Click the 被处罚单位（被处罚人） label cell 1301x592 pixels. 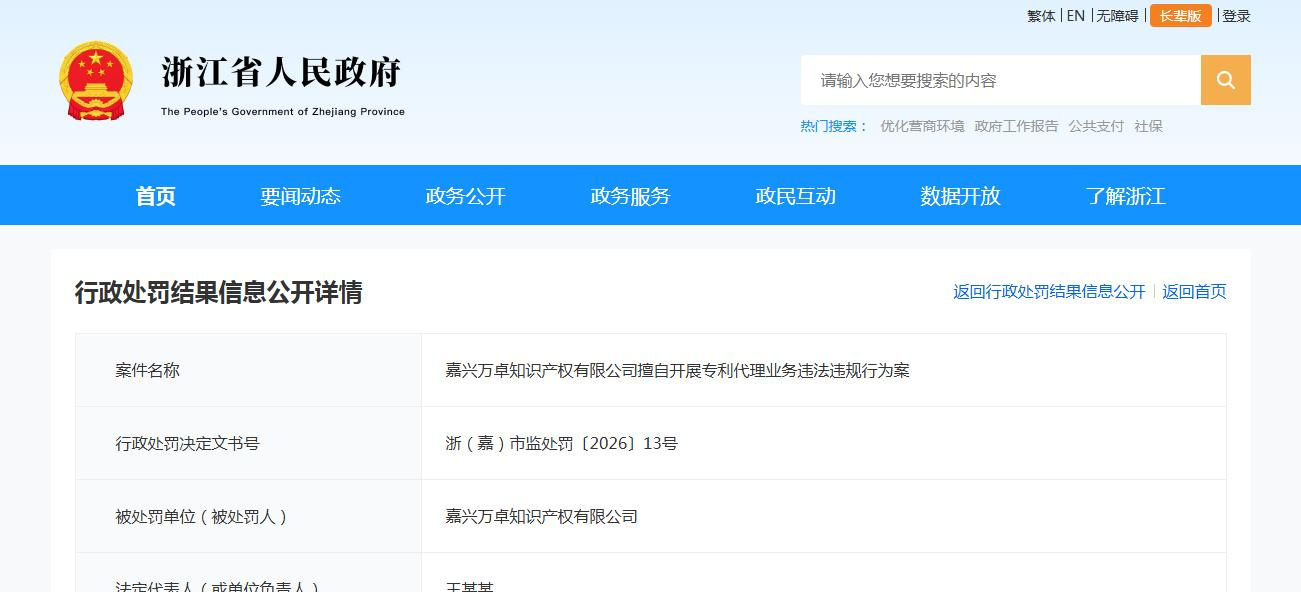[x=248, y=516]
